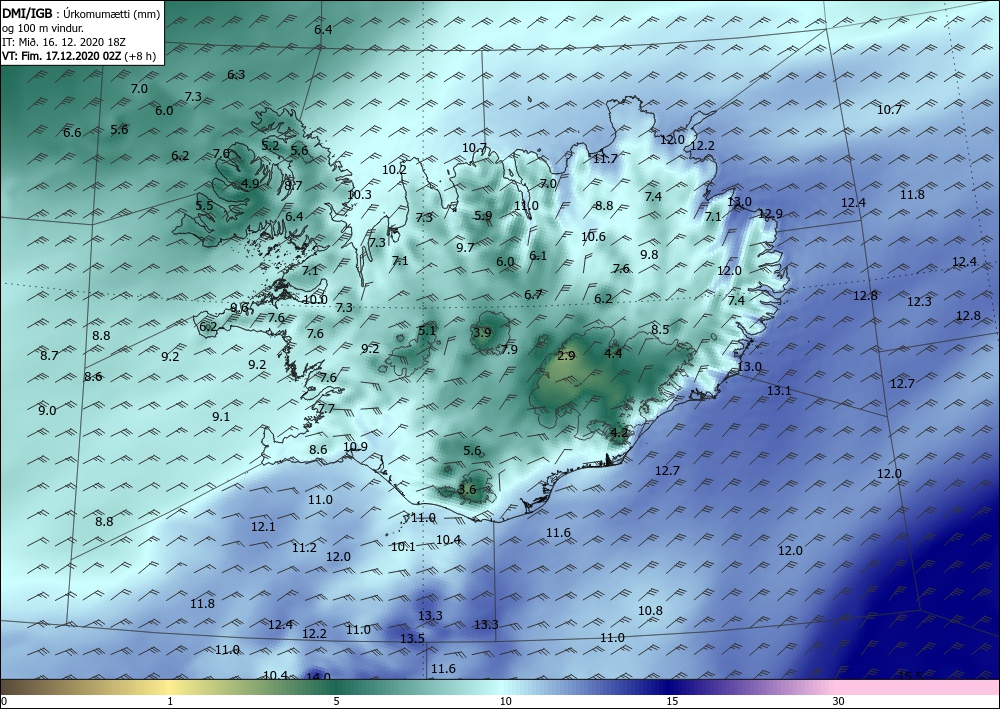Click the minimum value '2.9' over the glacier

[566, 356]
